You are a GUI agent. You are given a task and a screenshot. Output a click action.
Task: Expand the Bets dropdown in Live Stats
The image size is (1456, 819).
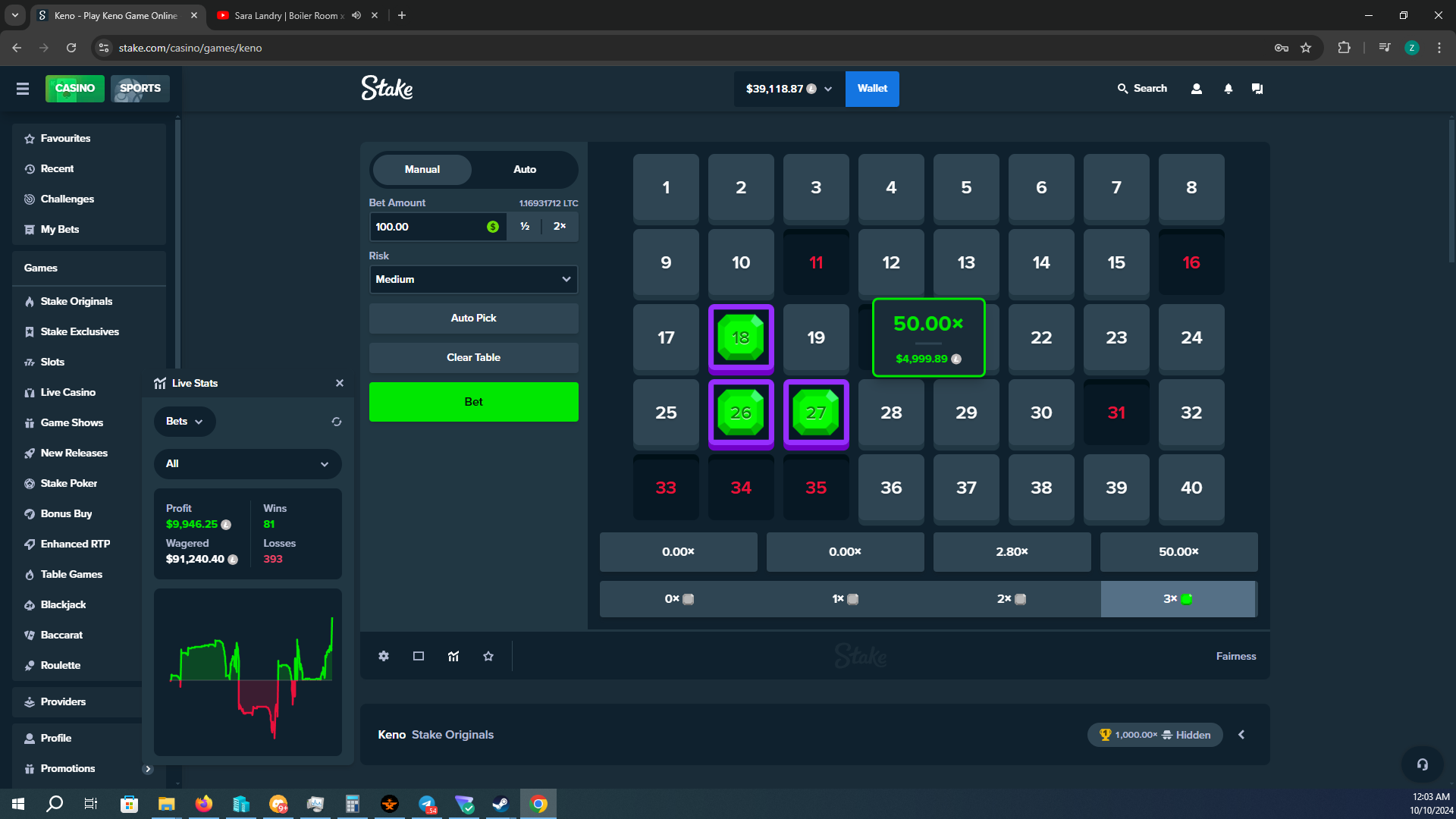[184, 422]
